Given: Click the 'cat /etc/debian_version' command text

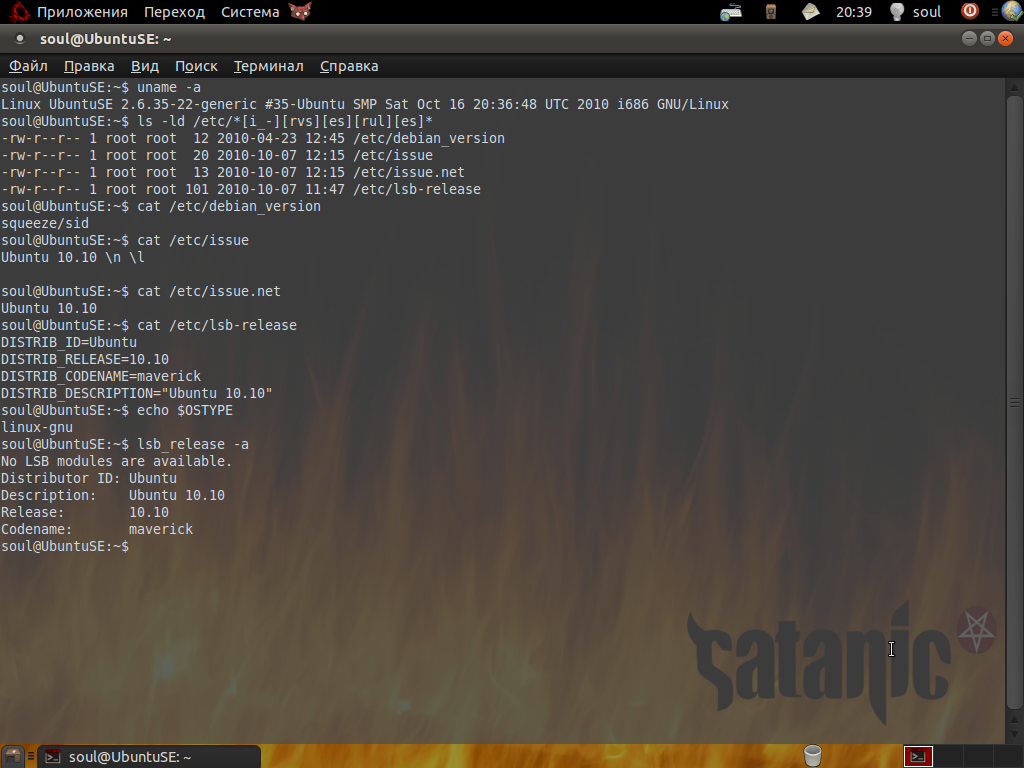Looking at the screenshot, I should (x=229, y=206).
